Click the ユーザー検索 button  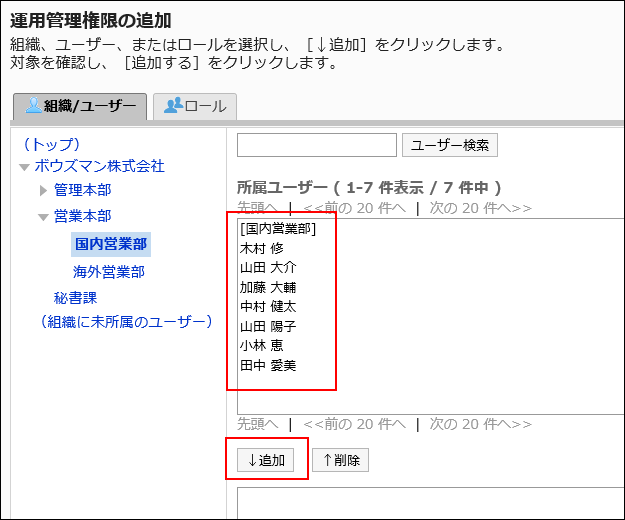point(450,145)
